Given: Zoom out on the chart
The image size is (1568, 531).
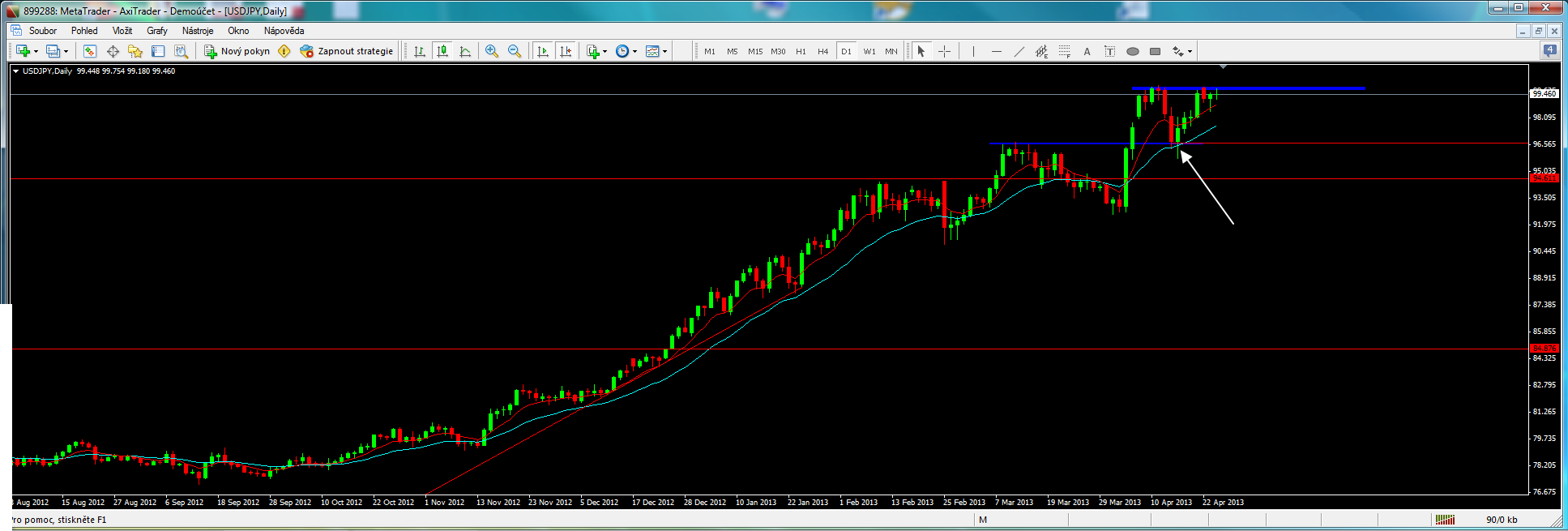Looking at the screenshot, I should click(515, 51).
